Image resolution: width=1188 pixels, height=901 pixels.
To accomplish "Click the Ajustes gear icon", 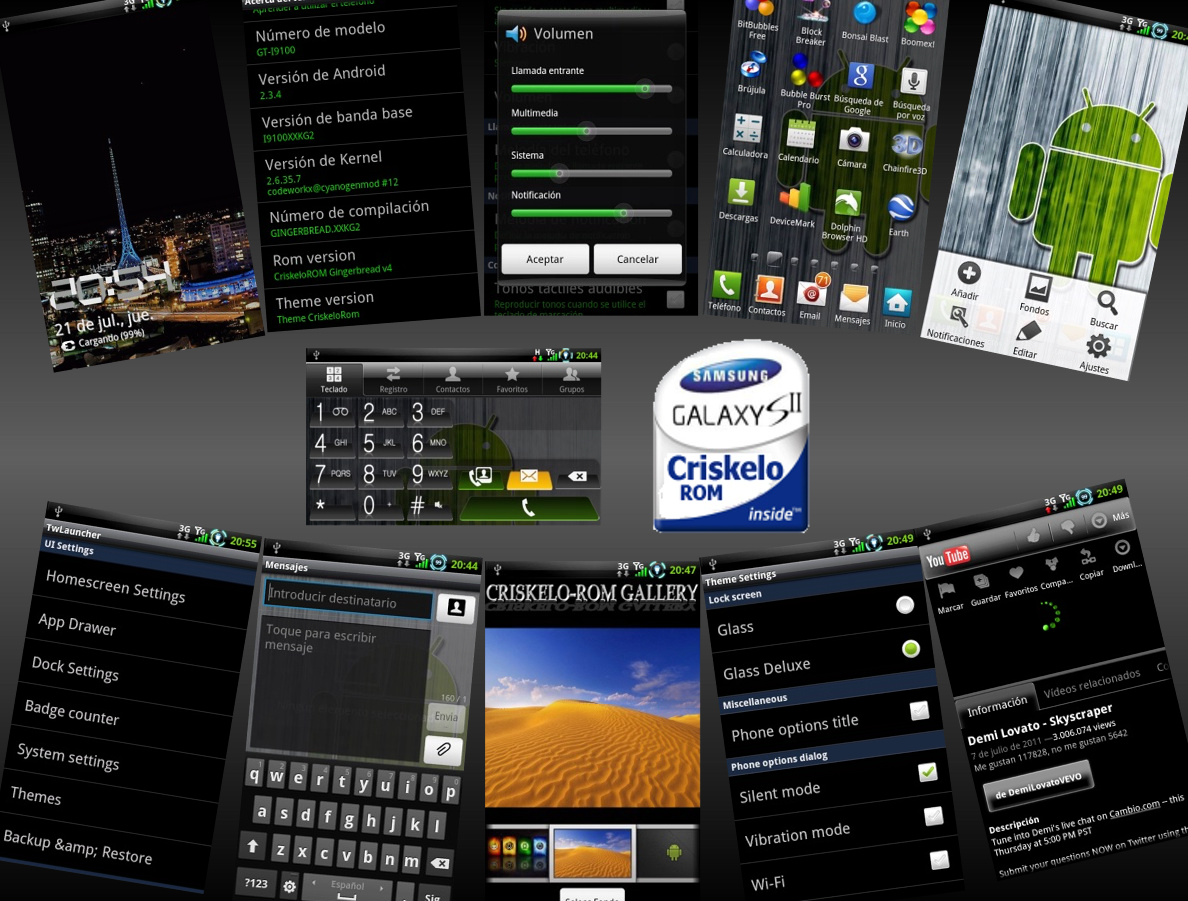I will 1098,347.
